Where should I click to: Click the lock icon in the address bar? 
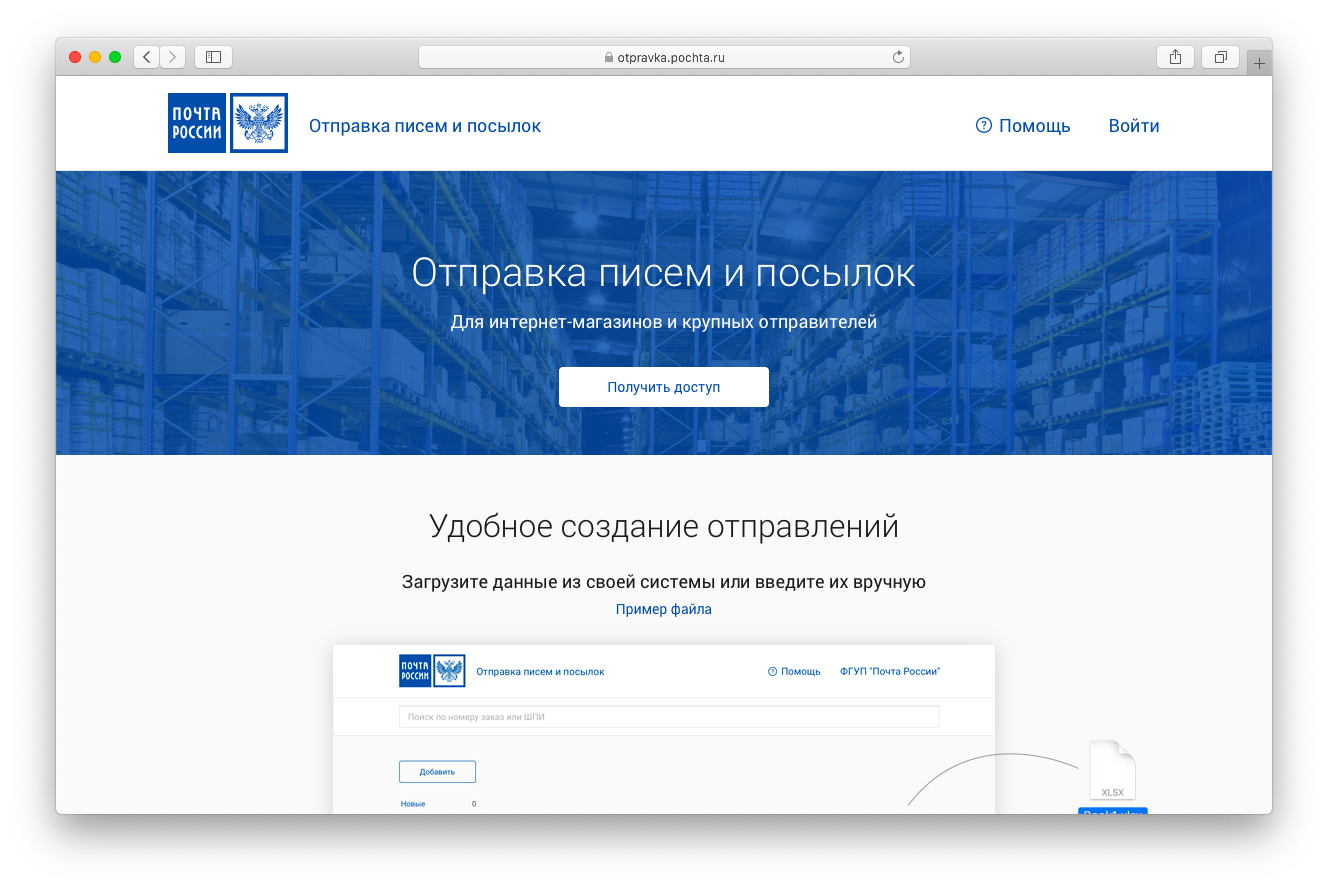(608, 58)
